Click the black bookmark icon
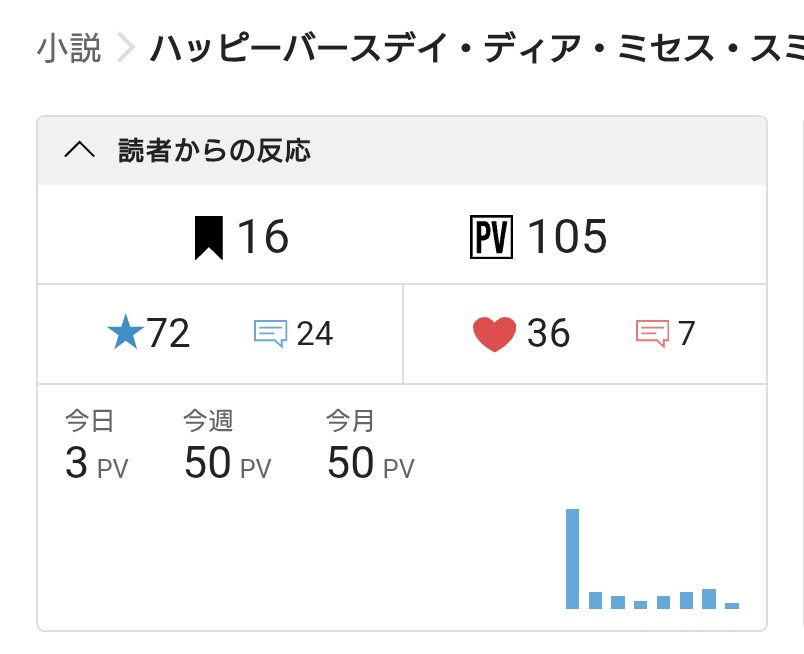 pyautogui.click(x=209, y=238)
